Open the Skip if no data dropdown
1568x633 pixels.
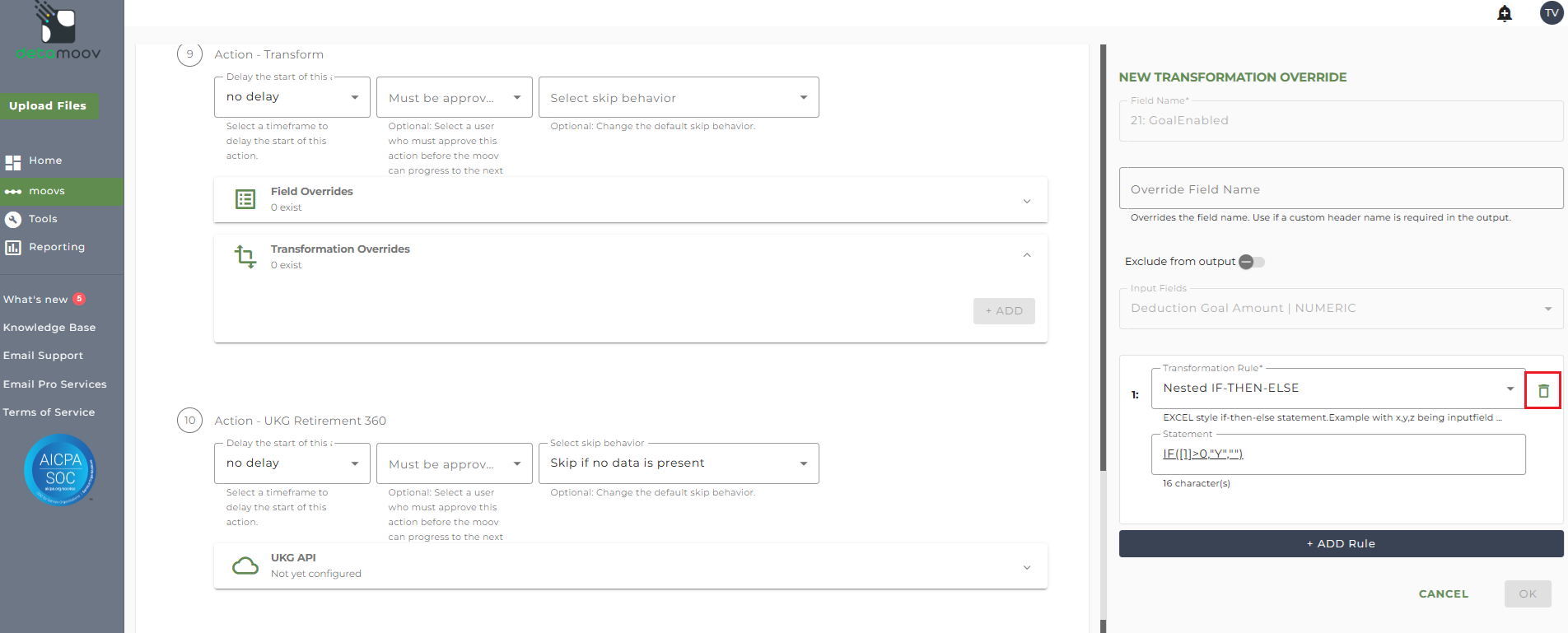[x=679, y=463]
